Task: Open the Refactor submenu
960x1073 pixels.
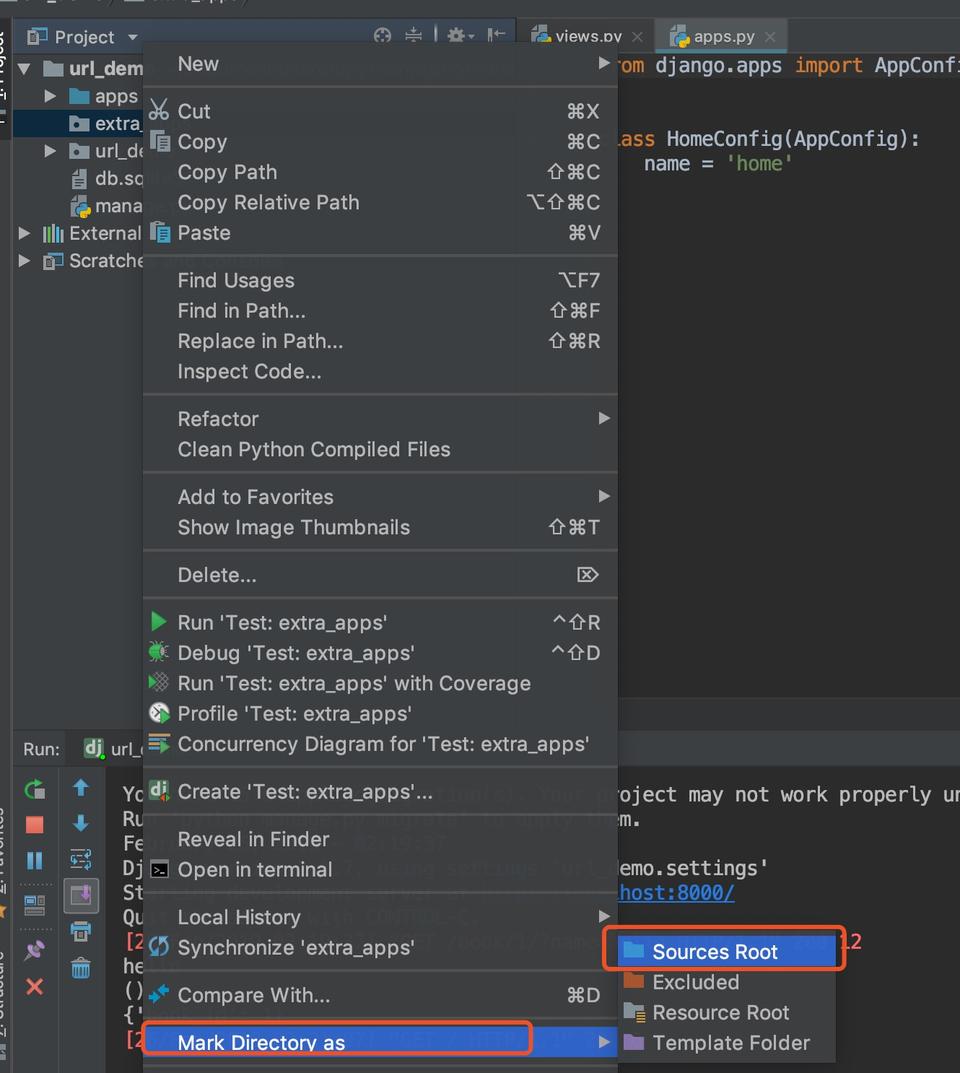Action: click(380, 419)
